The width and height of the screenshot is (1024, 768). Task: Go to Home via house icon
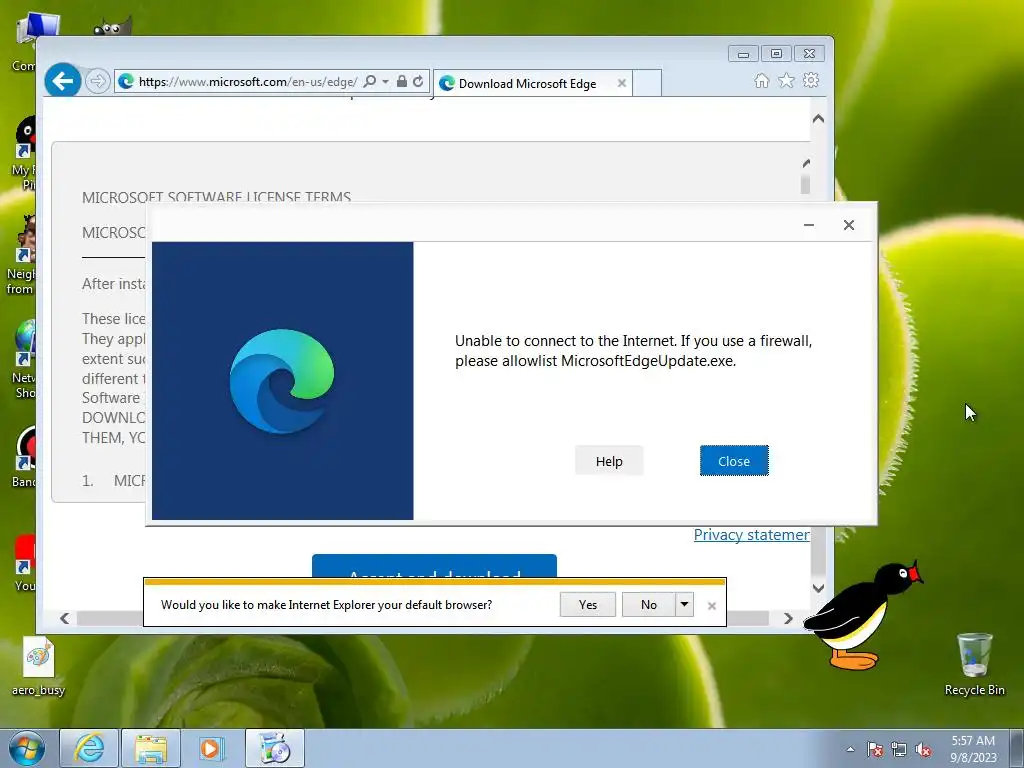761,80
